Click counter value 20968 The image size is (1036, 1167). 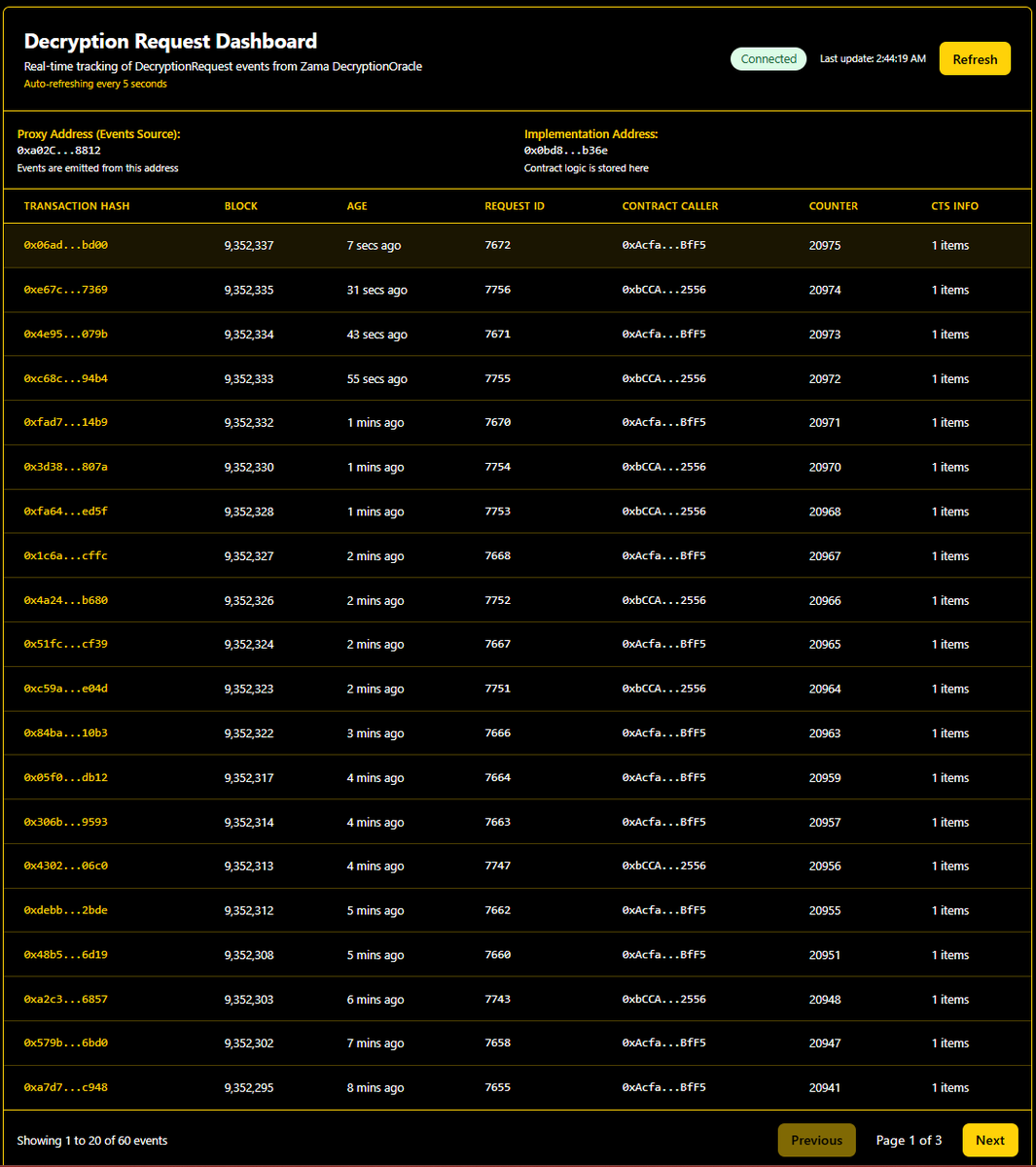click(825, 512)
